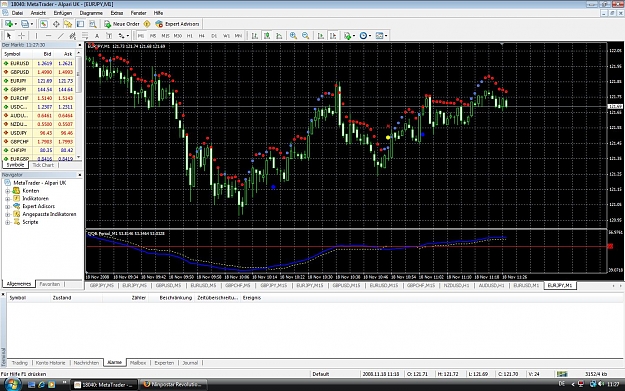
Task: Toggle the Terminal panel icon
Action: 81,24
